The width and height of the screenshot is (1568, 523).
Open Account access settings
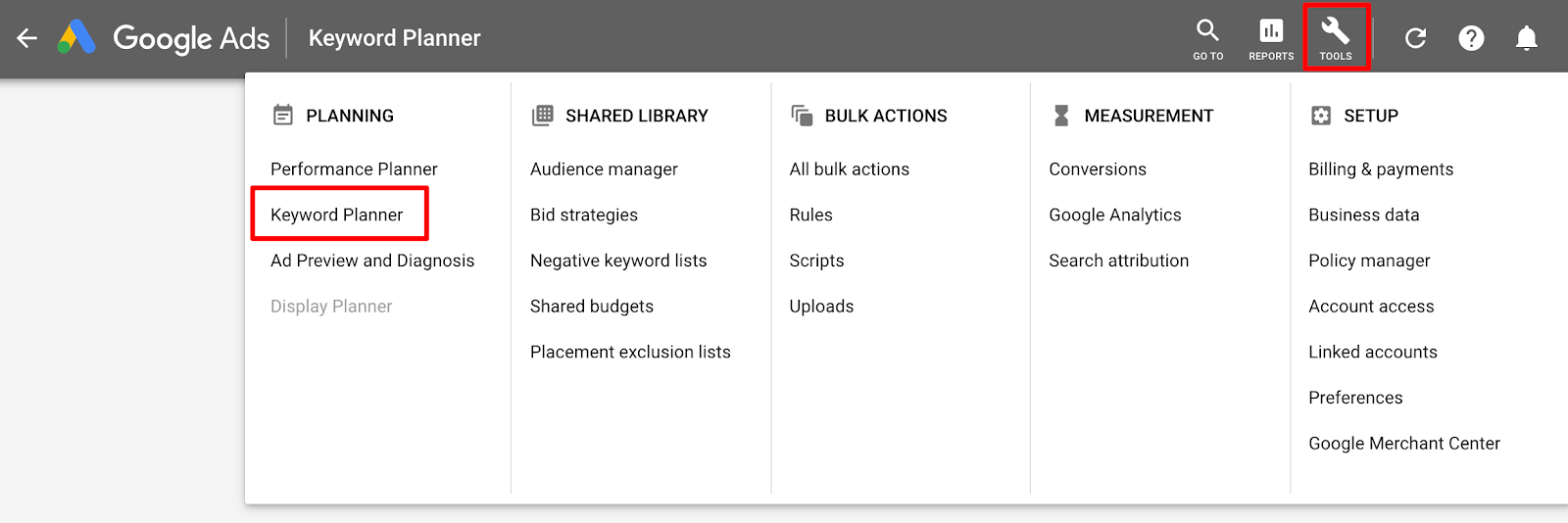click(x=1371, y=307)
